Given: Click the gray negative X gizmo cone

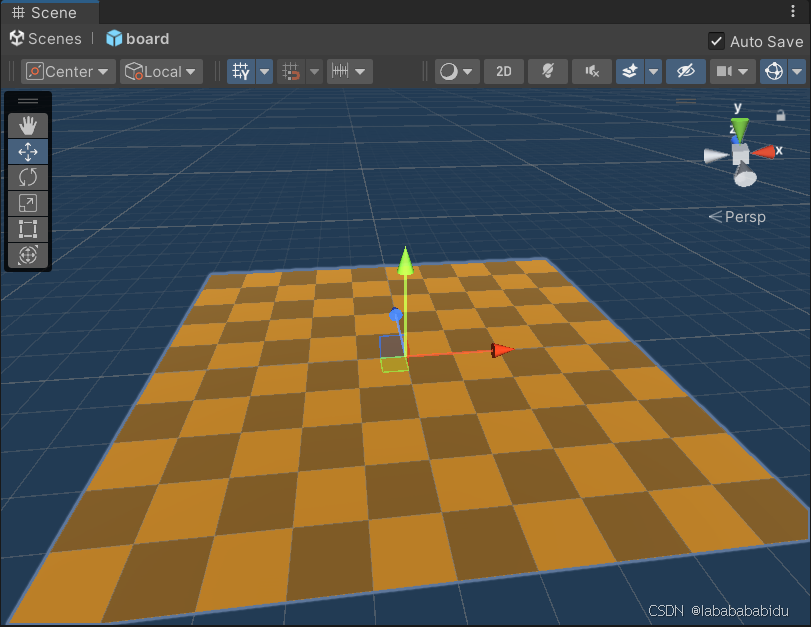Looking at the screenshot, I should [x=716, y=155].
